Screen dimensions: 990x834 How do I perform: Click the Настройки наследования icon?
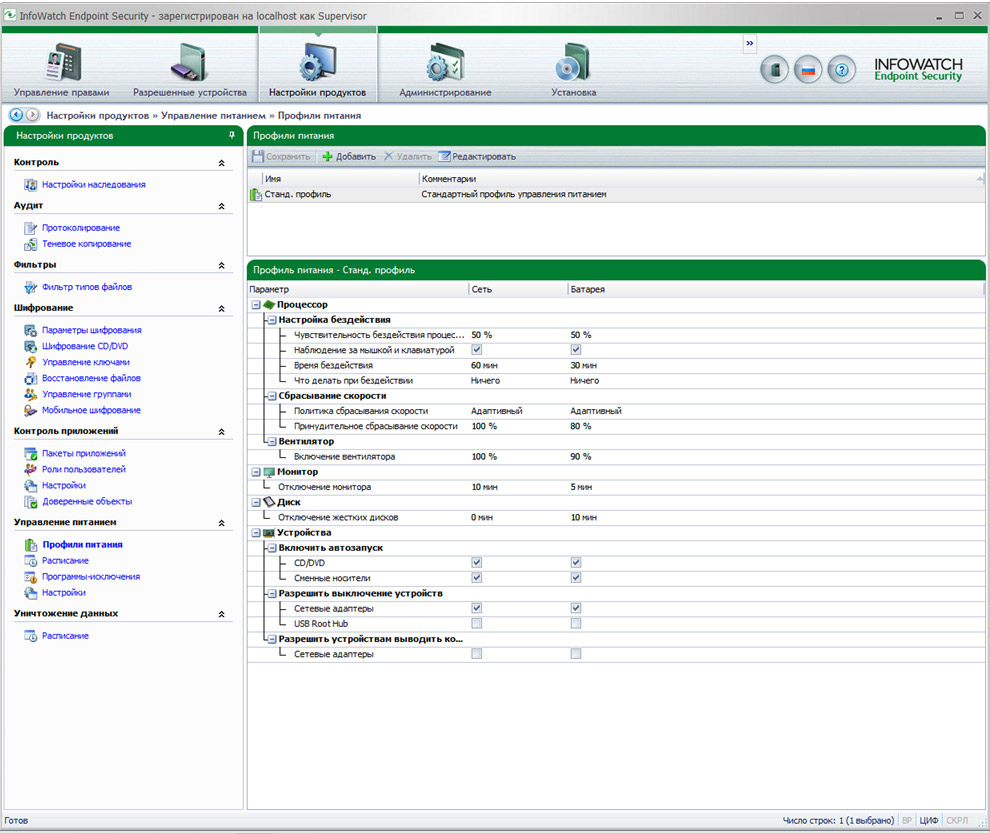[x=30, y=184]
